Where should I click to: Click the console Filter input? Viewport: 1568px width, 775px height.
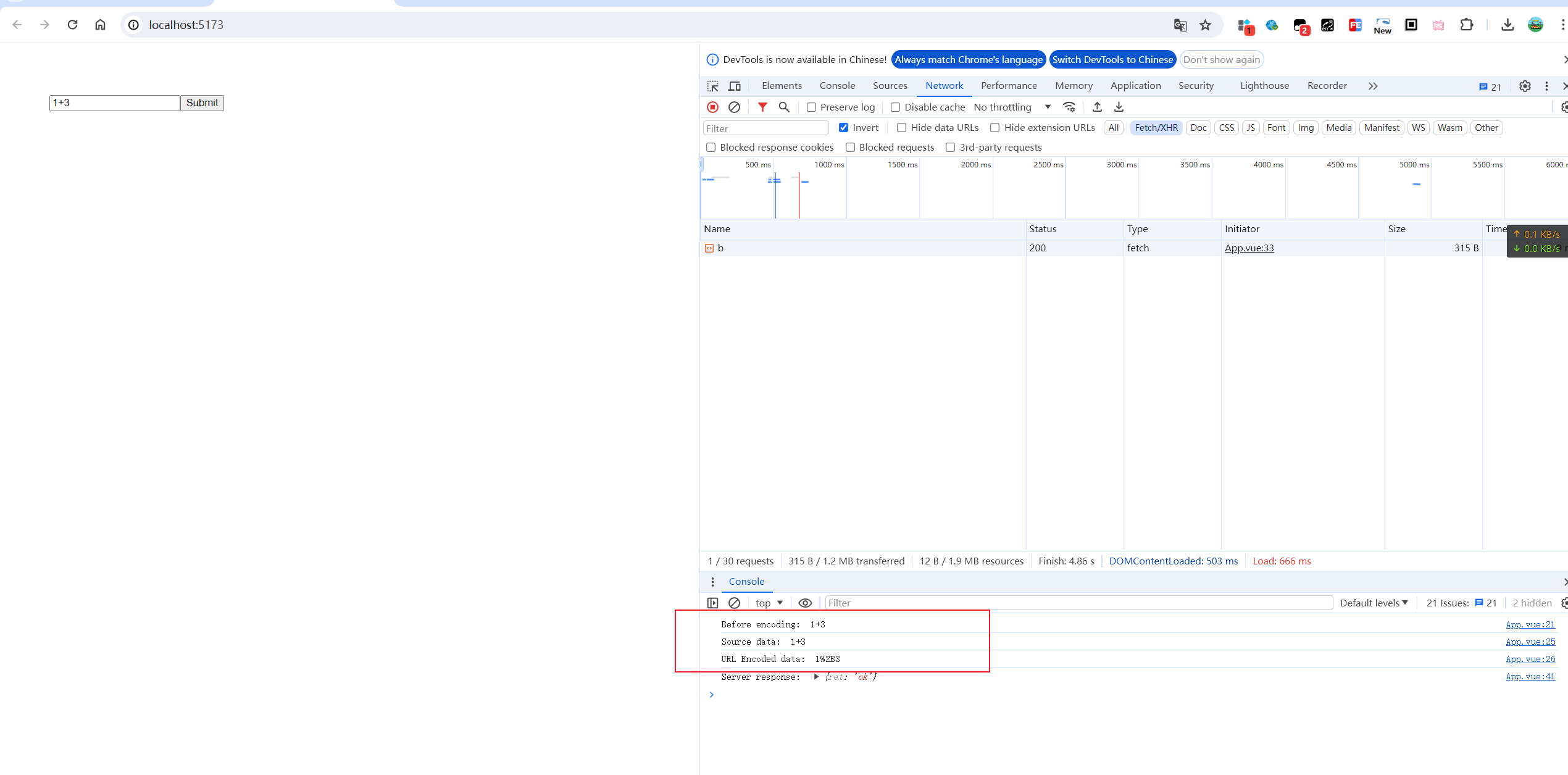(x=1078, y=603)
